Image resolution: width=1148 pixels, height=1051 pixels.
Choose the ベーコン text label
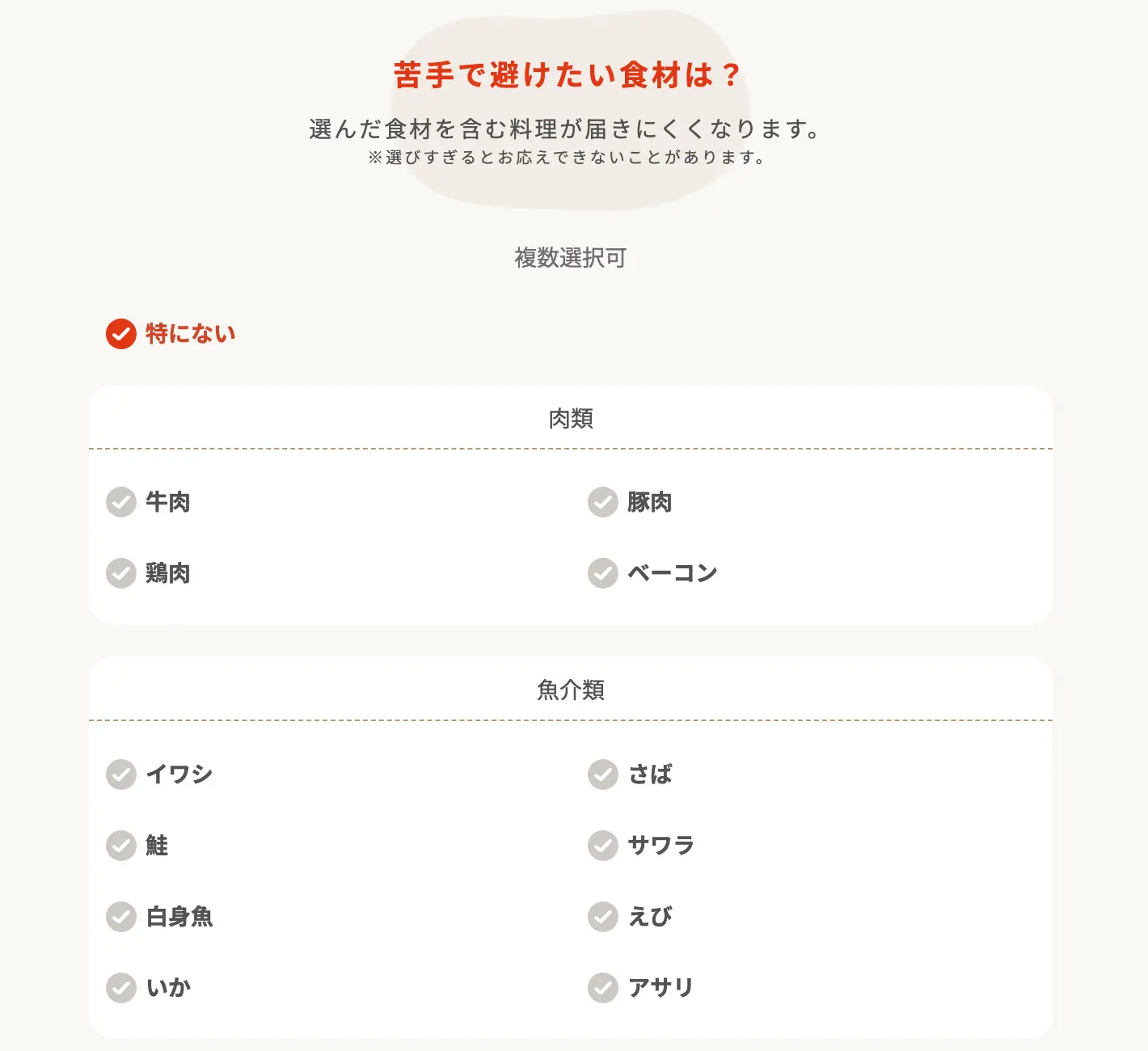coord(673,573)
